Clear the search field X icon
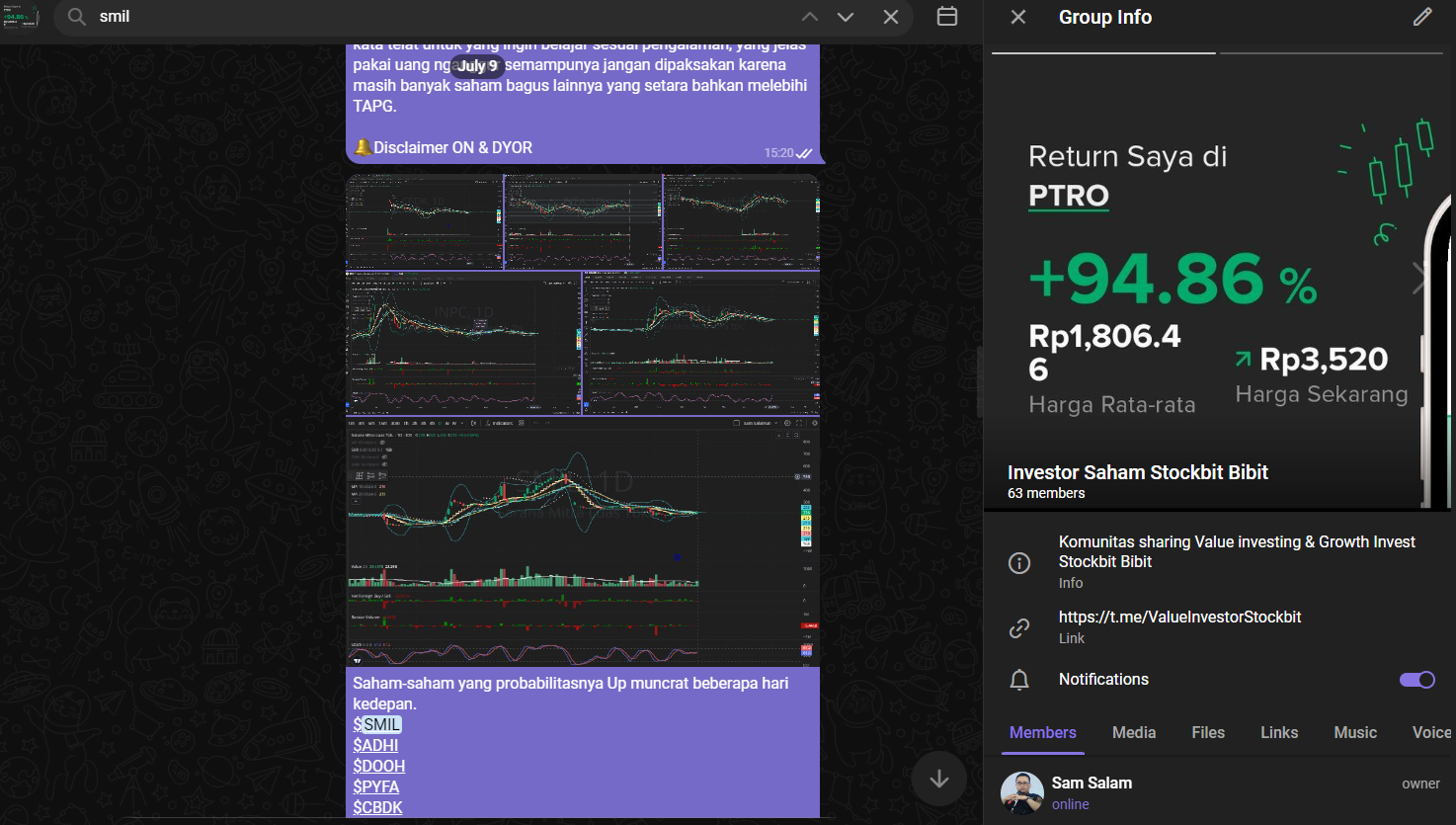 (x=891, y=17)
